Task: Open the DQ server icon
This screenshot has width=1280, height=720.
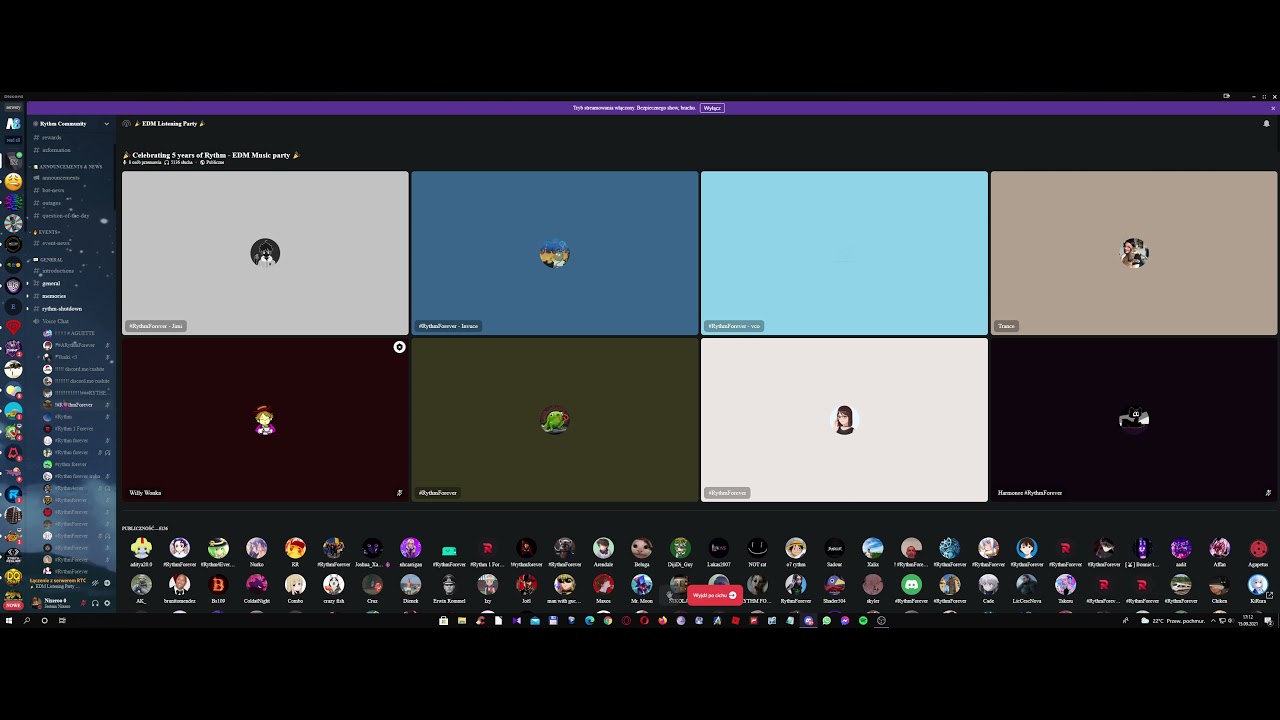Action: tap(13, 577)
